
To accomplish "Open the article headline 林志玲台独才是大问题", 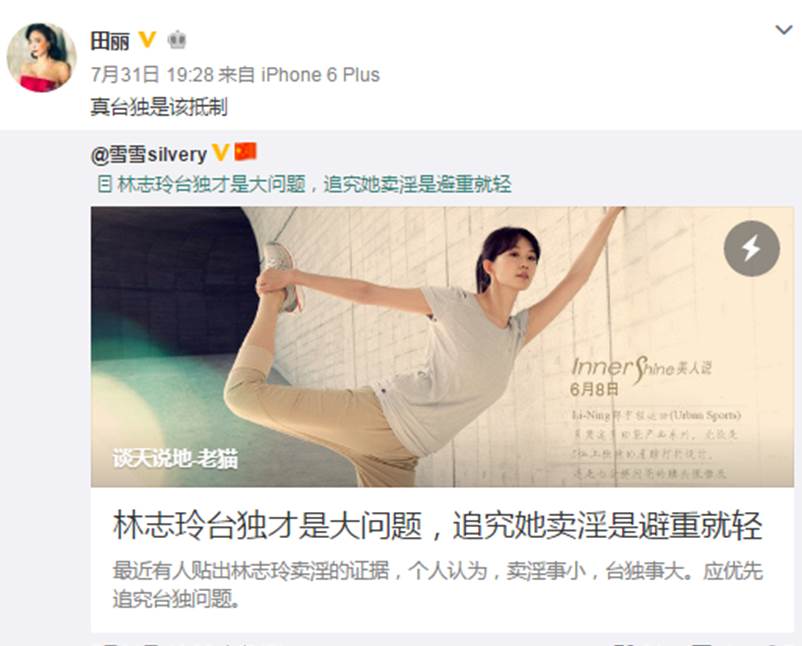I will point(438,525).
